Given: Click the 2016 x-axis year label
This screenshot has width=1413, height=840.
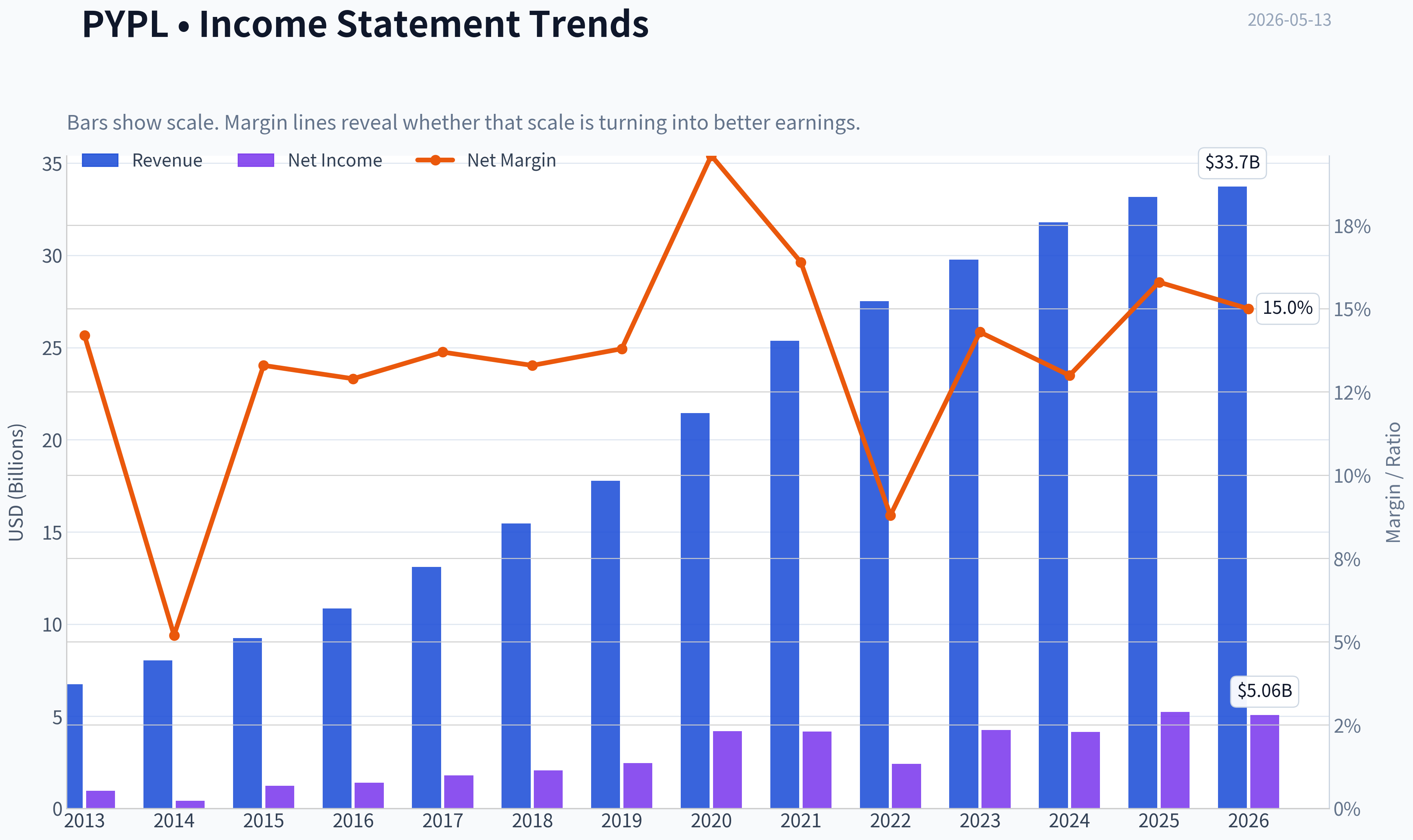Looking at the screenshot, I should tap(353, 821).
